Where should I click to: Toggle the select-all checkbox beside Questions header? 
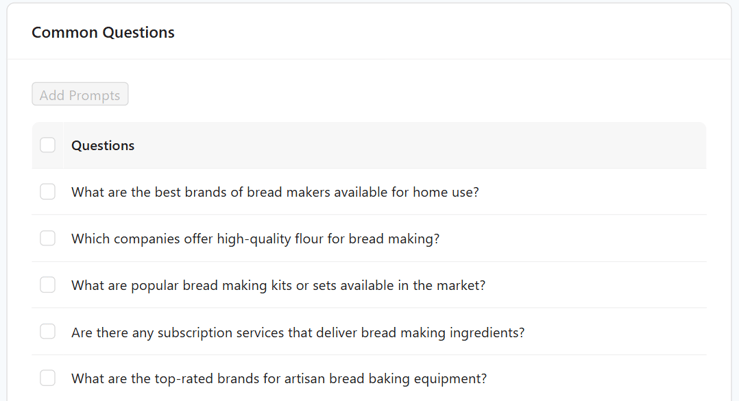tap(48, 145)
